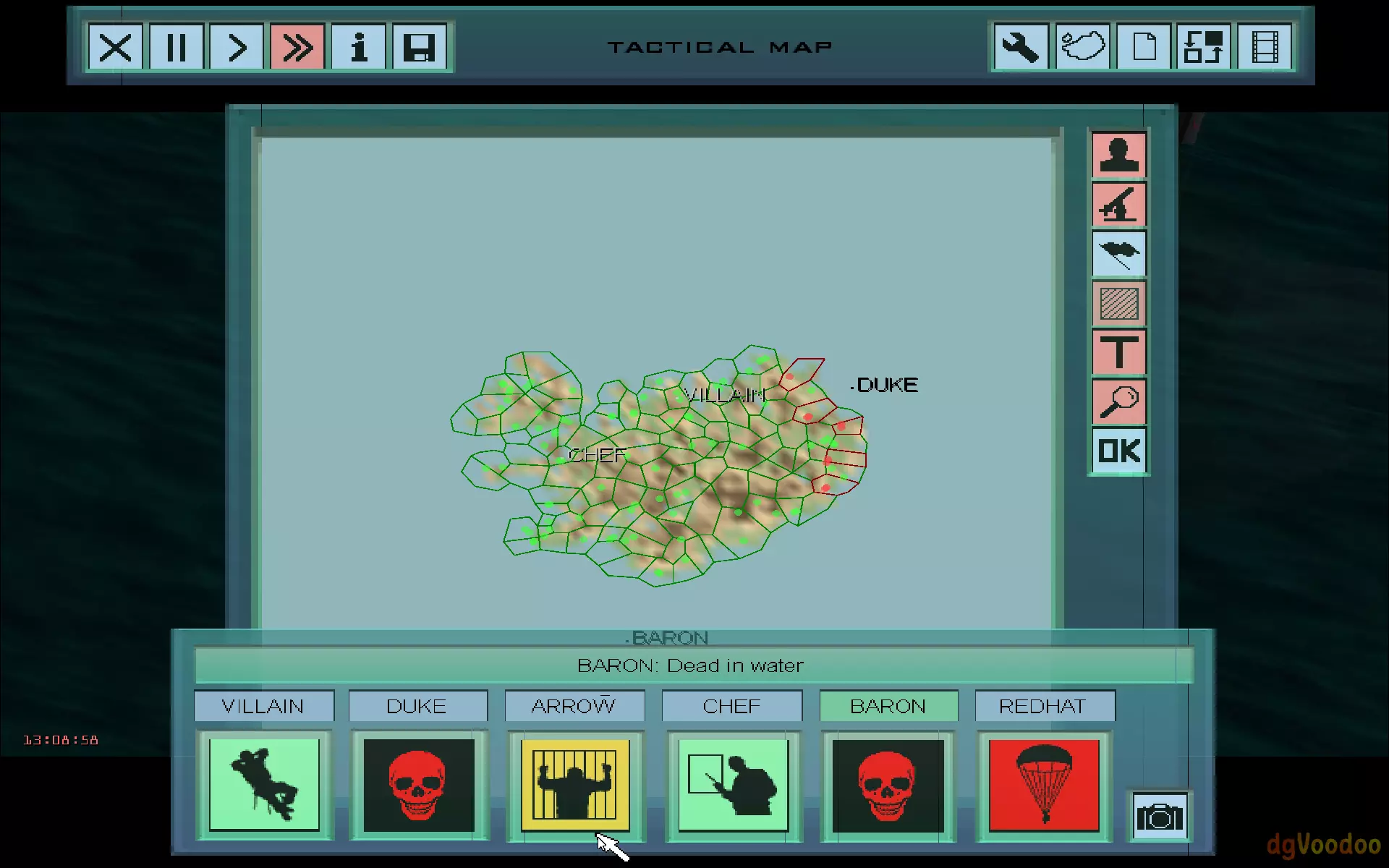Select the VILLAIN agent tab
Viewport: 1389px width, 868px height.
pos(263,706)
